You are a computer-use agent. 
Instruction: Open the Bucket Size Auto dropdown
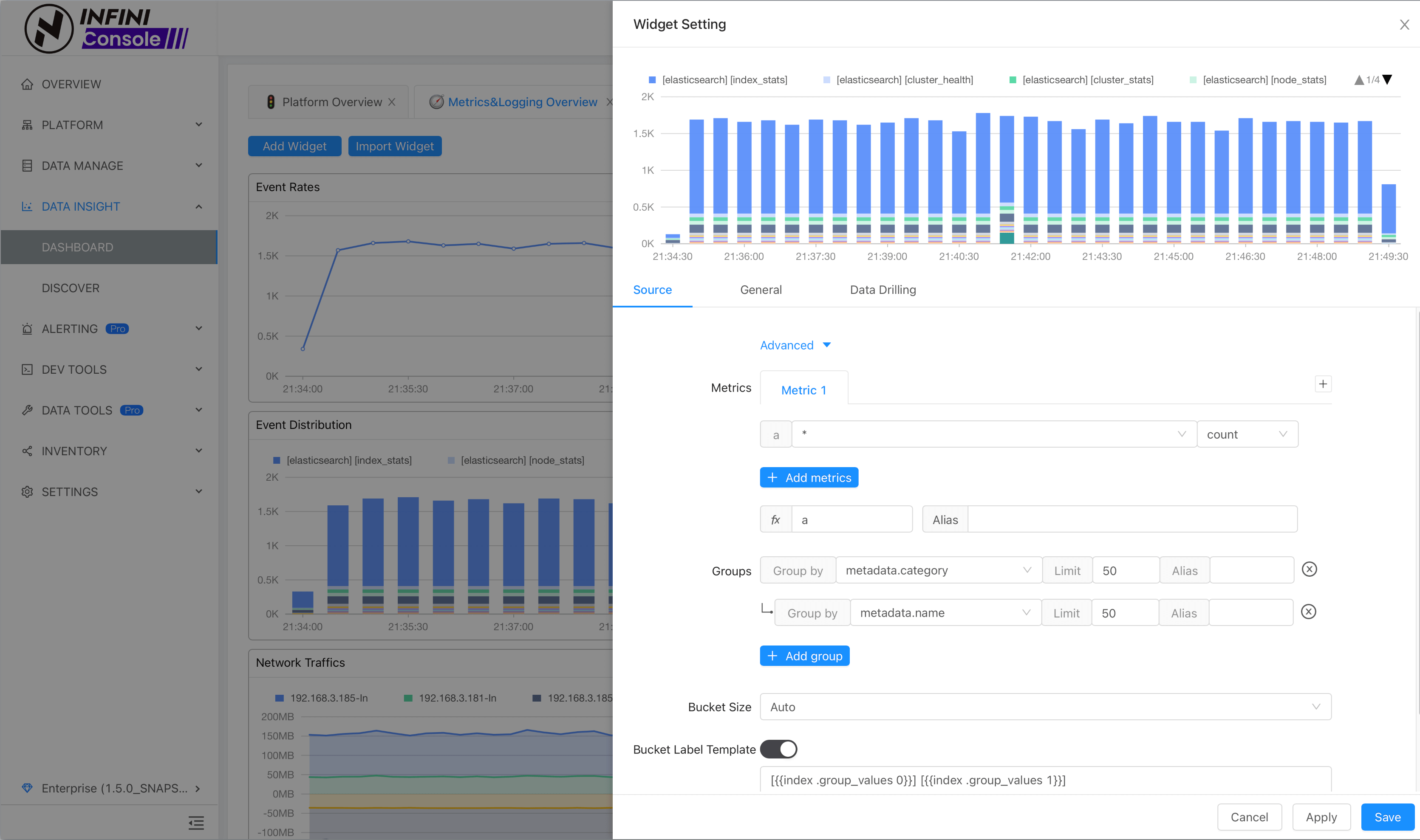1045,706
